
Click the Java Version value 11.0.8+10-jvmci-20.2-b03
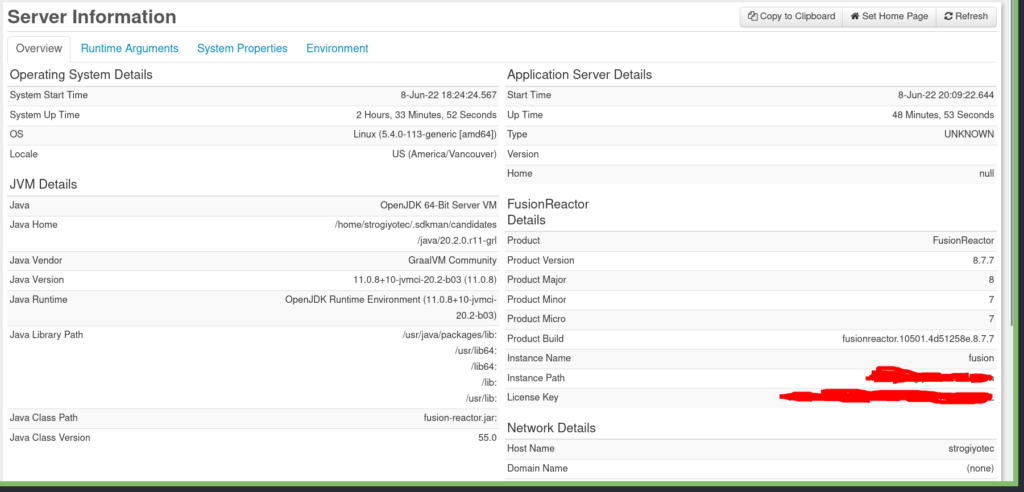coord(425,280)
